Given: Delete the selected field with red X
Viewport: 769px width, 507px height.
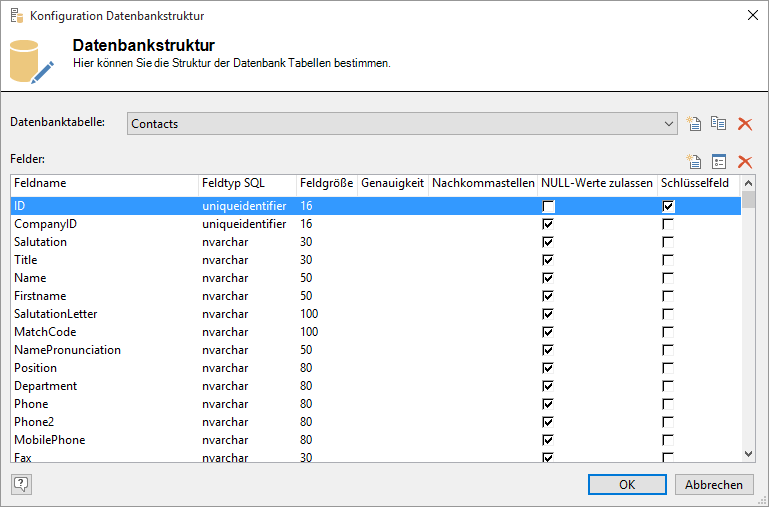Looking at the screenshot, I should tap(744, 162).
